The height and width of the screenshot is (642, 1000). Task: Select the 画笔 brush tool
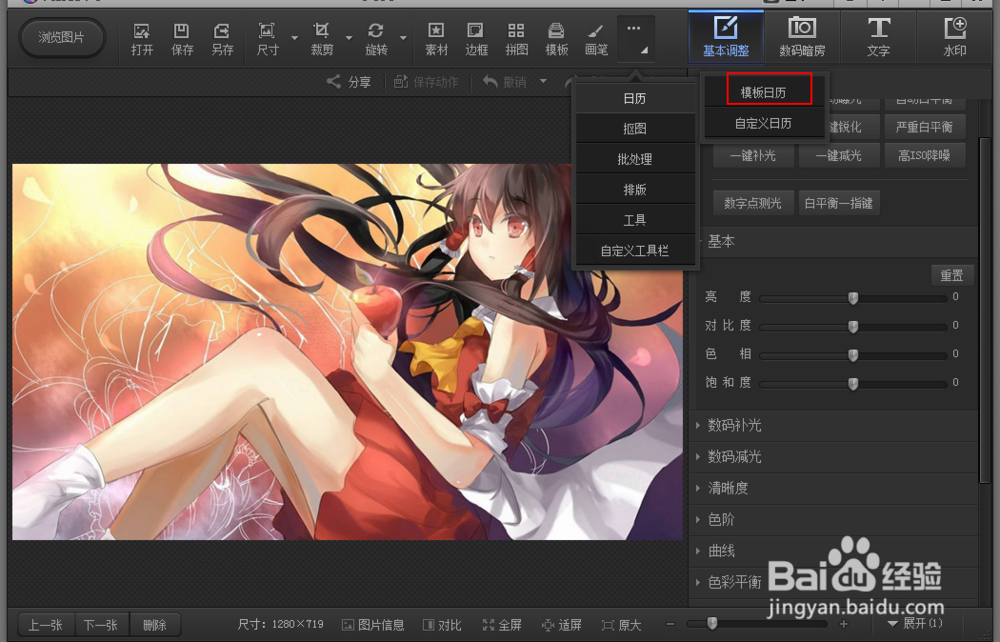[596, 39]
